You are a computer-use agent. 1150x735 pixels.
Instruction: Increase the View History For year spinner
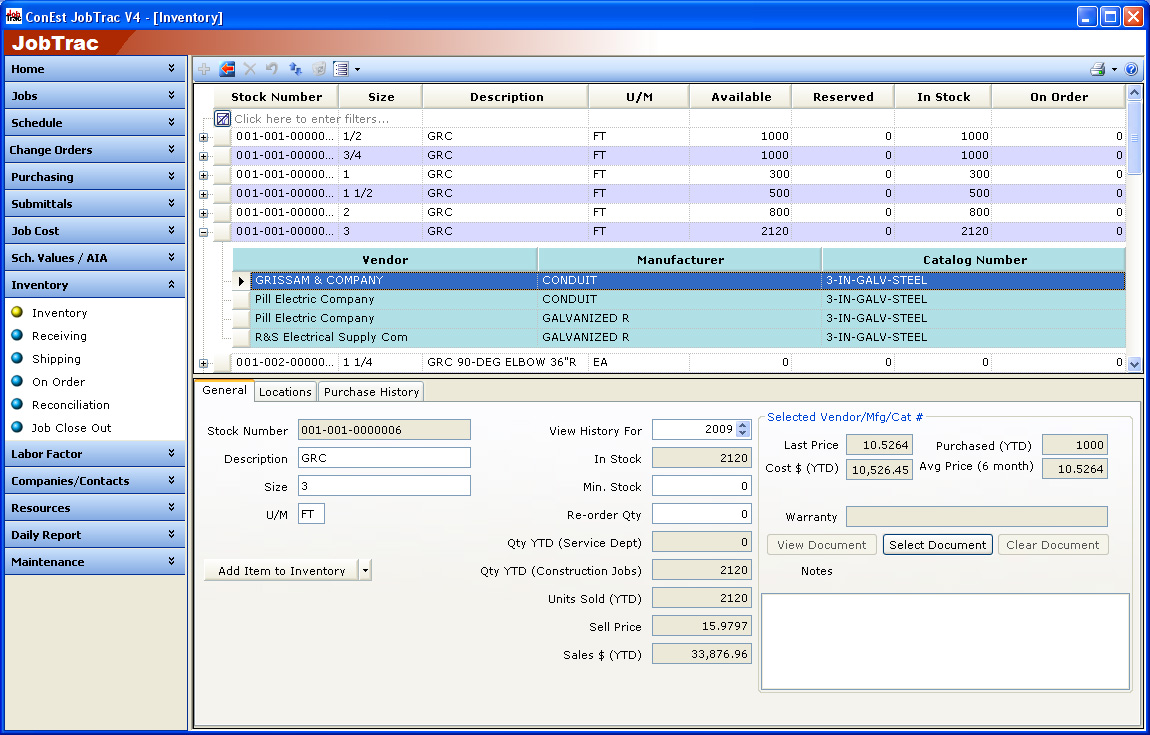(743, 425)
